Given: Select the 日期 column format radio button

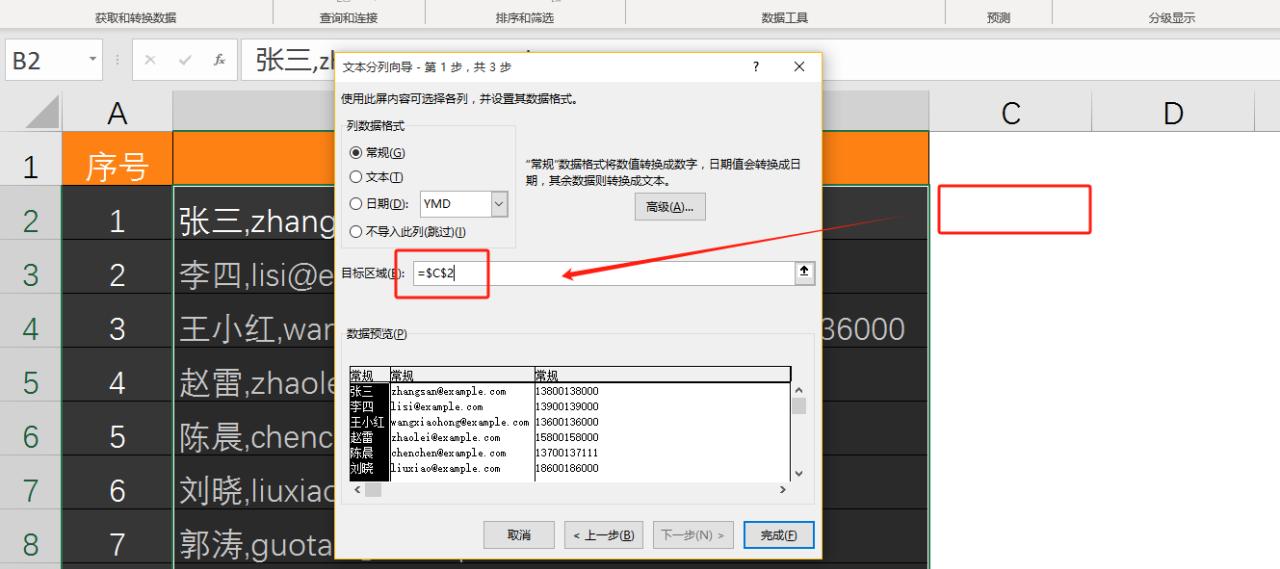Looking at the screenshot, I should (x=355, y=204).
